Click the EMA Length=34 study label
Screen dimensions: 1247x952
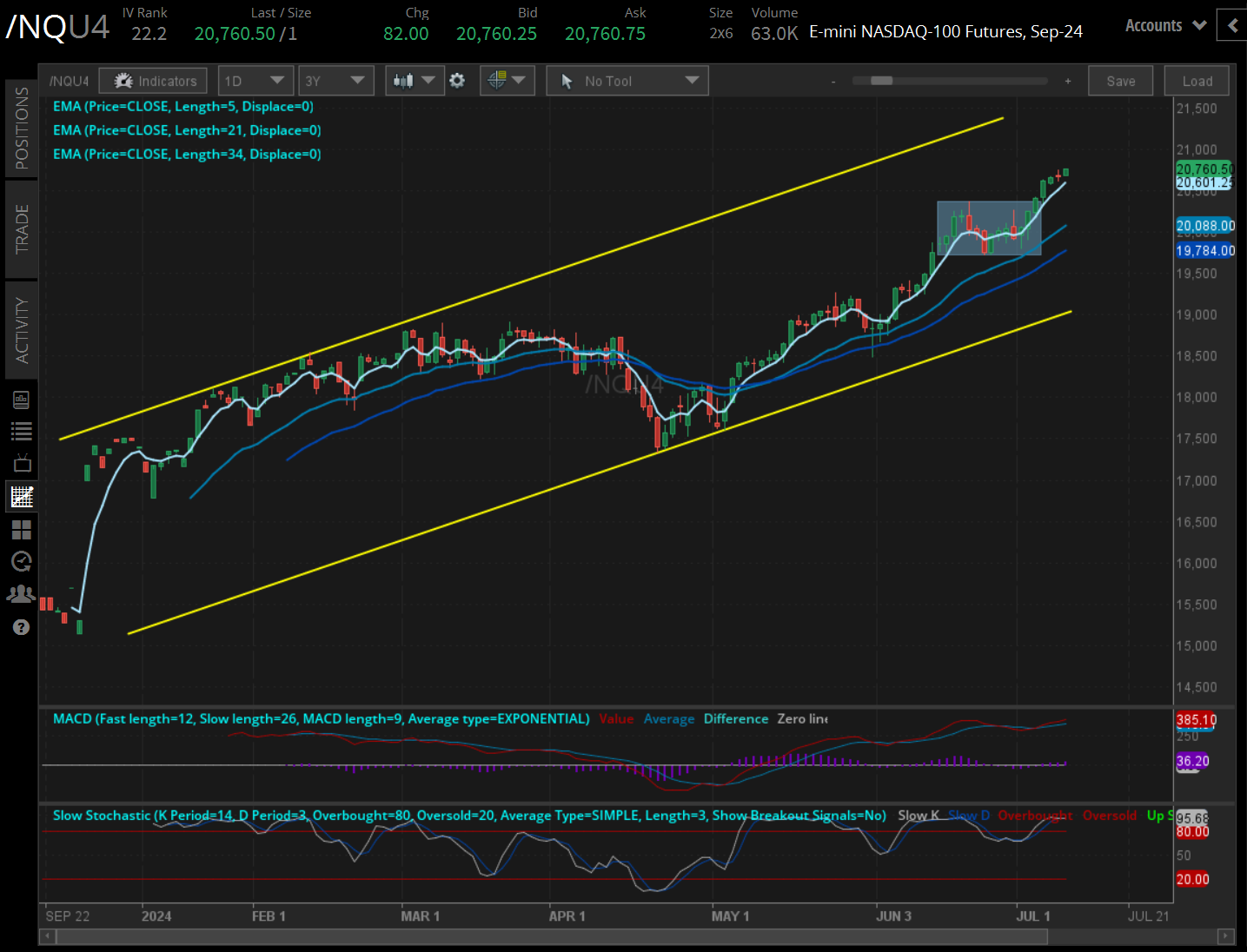(x=187, y=154)
